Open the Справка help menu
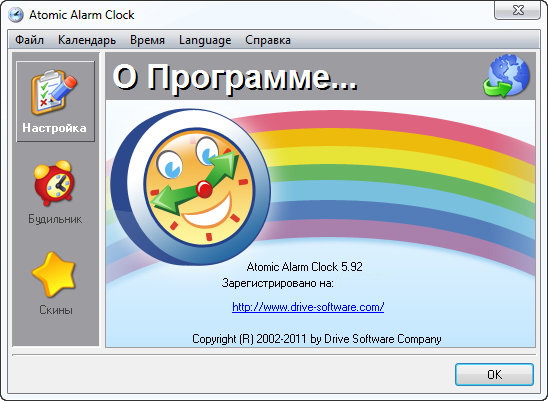 (268, 40)
